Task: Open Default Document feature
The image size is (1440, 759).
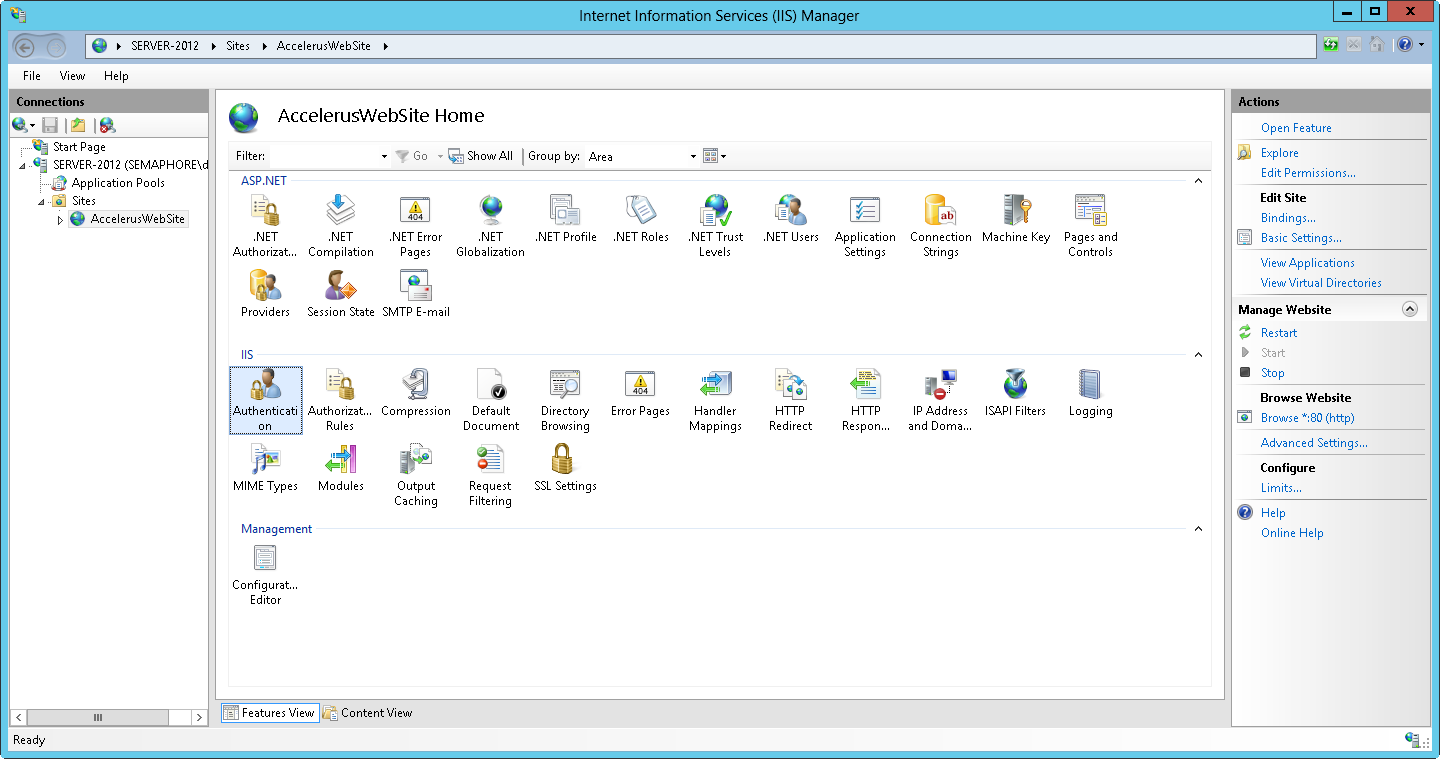Action: pos(490,400)
